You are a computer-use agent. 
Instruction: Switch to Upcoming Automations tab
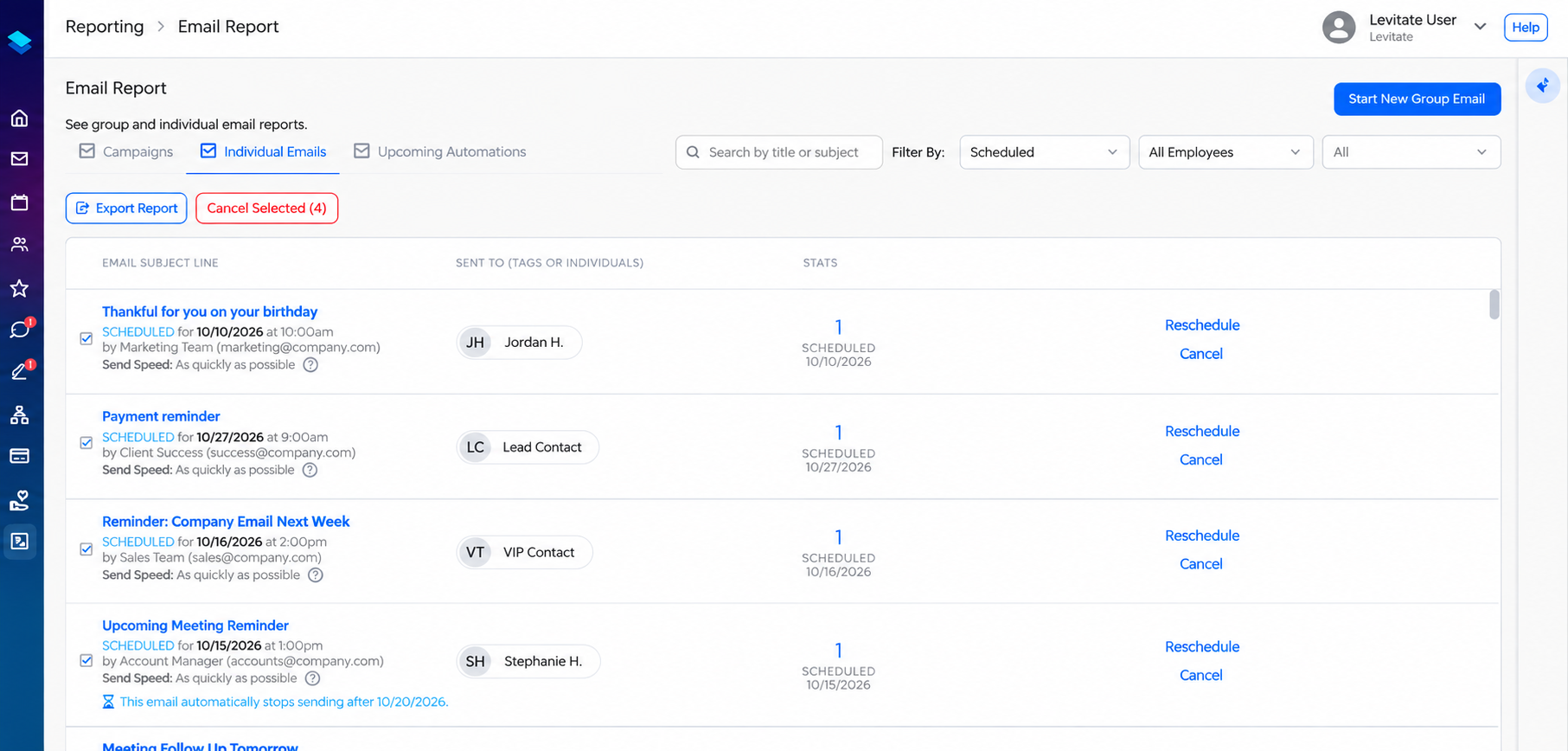click(x=439, y=151)
